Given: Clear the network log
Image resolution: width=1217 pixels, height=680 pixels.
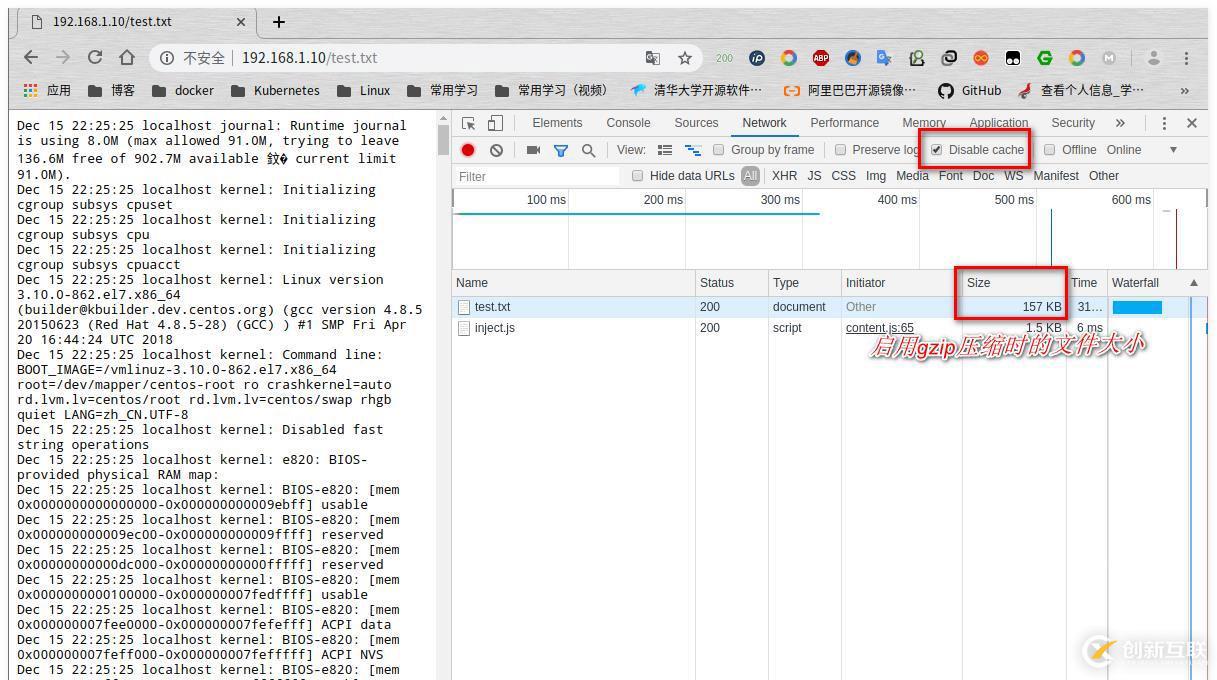Looking at the screenshot, I should (x=496, y=150).
